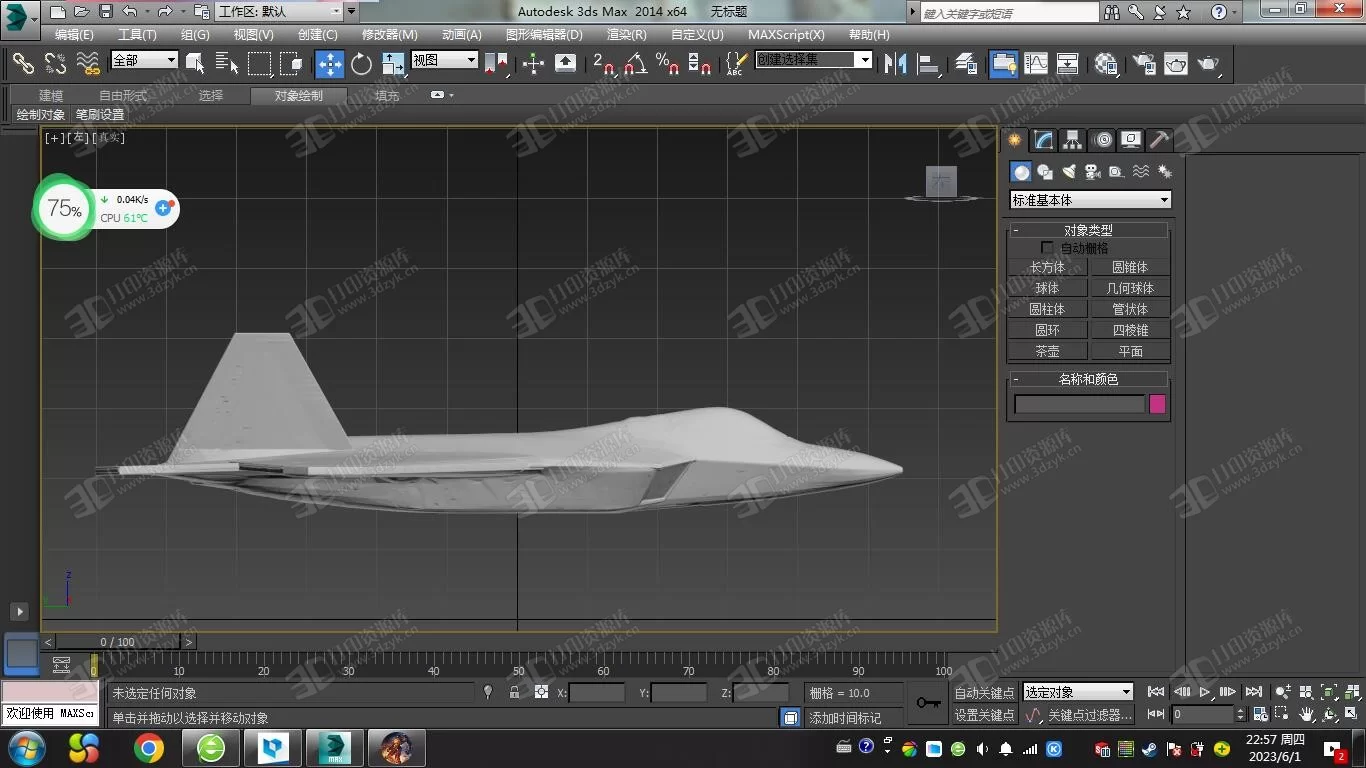Click the 平面 plane button

tap(1130, 351)
